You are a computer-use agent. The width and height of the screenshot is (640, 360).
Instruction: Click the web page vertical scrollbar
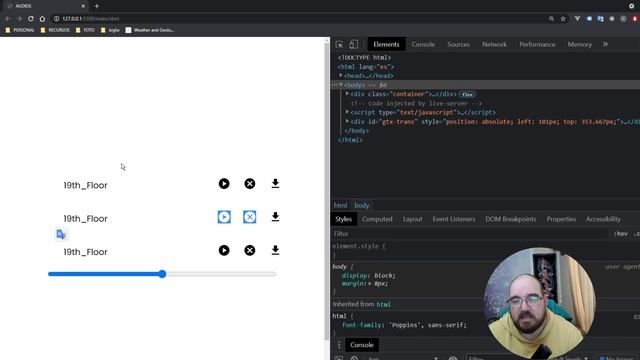pyautogui.click(x=327, y=190)
